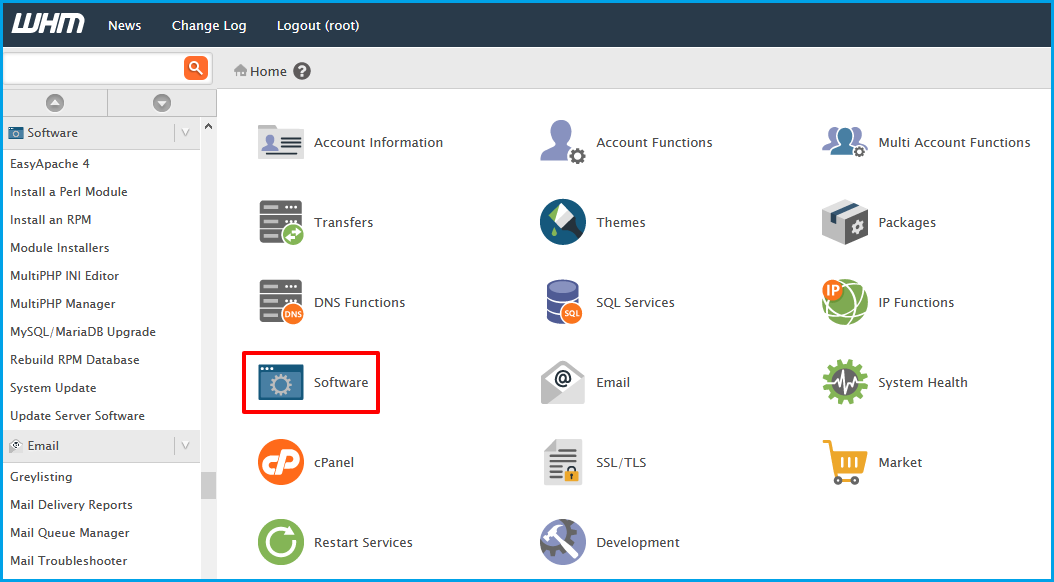Open the help question mark icon
This screenshot has height=582, width=1054.
click(x=302, y=71)
